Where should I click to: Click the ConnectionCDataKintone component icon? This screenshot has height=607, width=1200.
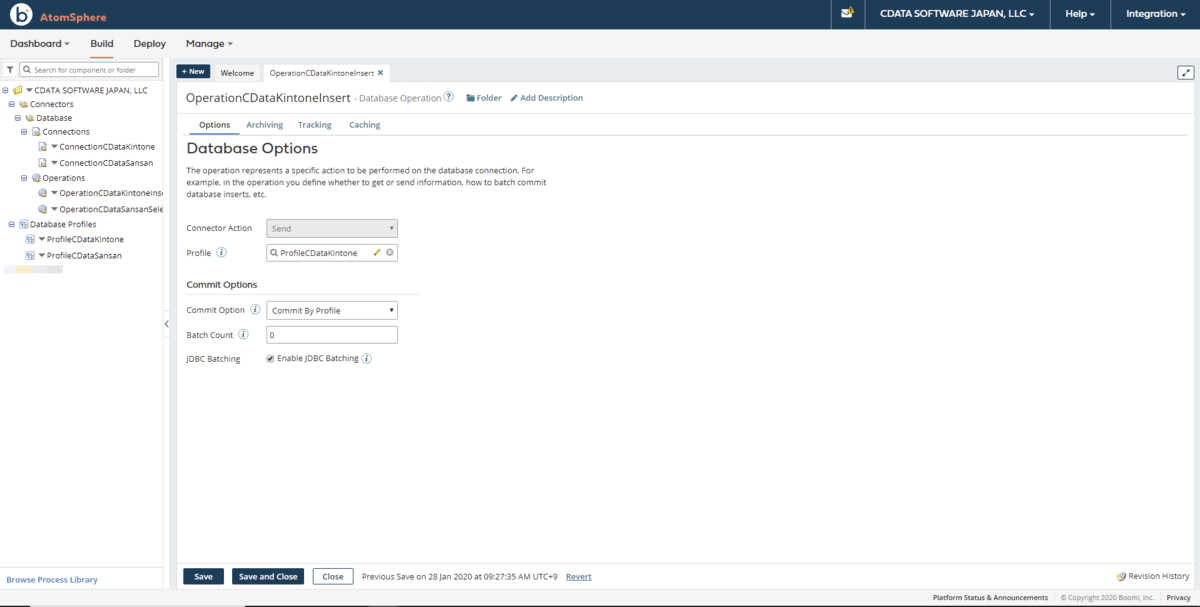point(42,147)
